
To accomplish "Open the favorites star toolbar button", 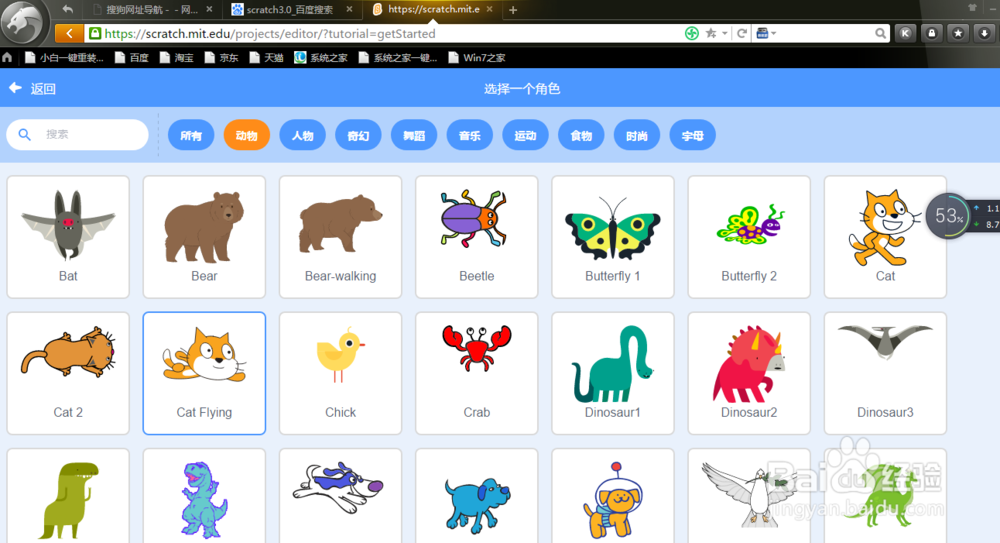I will [958, 33].
